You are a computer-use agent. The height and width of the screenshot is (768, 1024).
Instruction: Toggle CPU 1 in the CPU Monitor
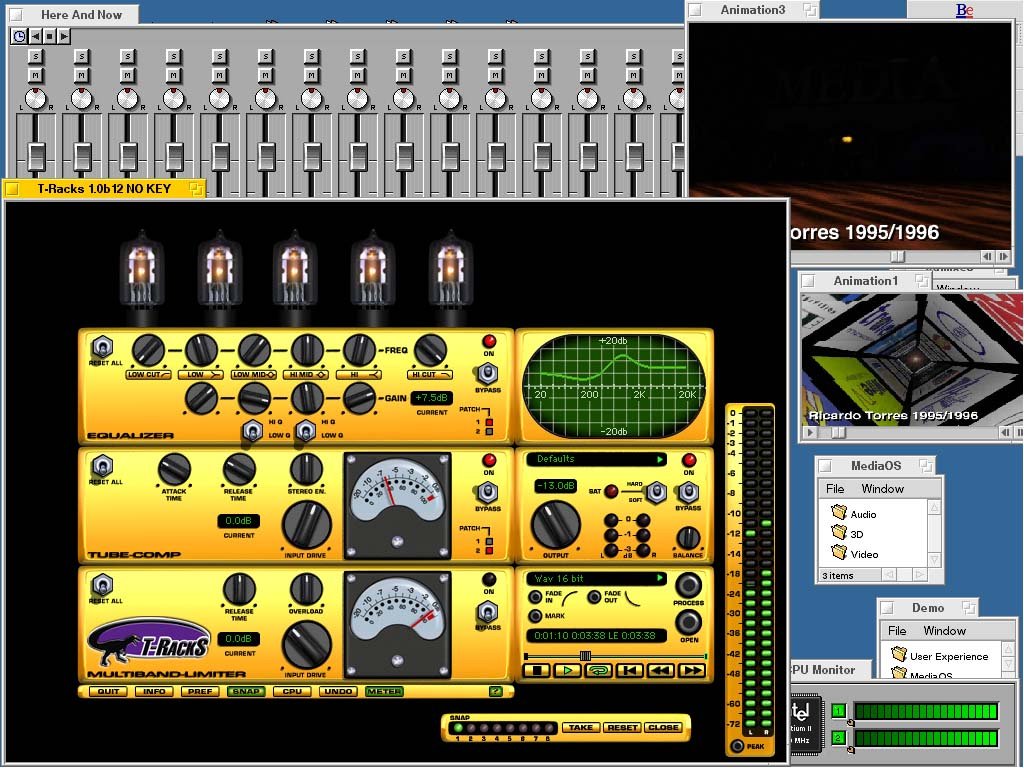pos(839,711)
